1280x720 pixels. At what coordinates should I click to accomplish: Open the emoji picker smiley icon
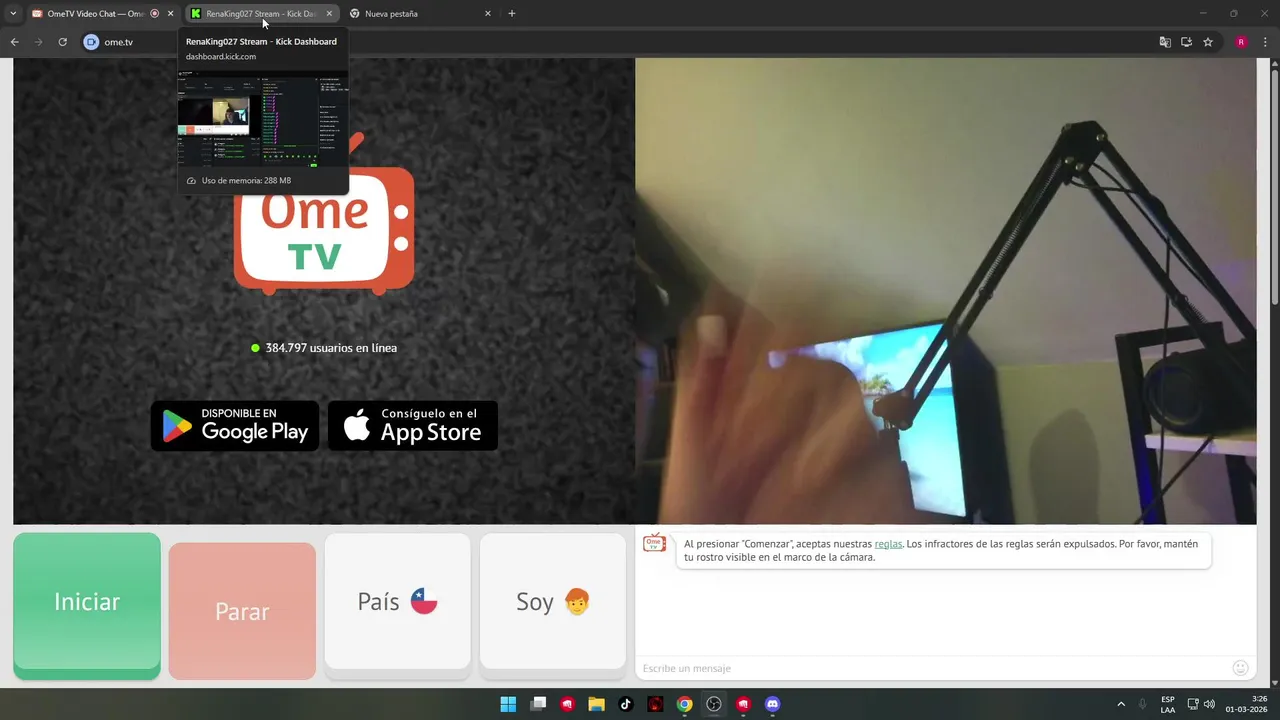(1240, 668)
